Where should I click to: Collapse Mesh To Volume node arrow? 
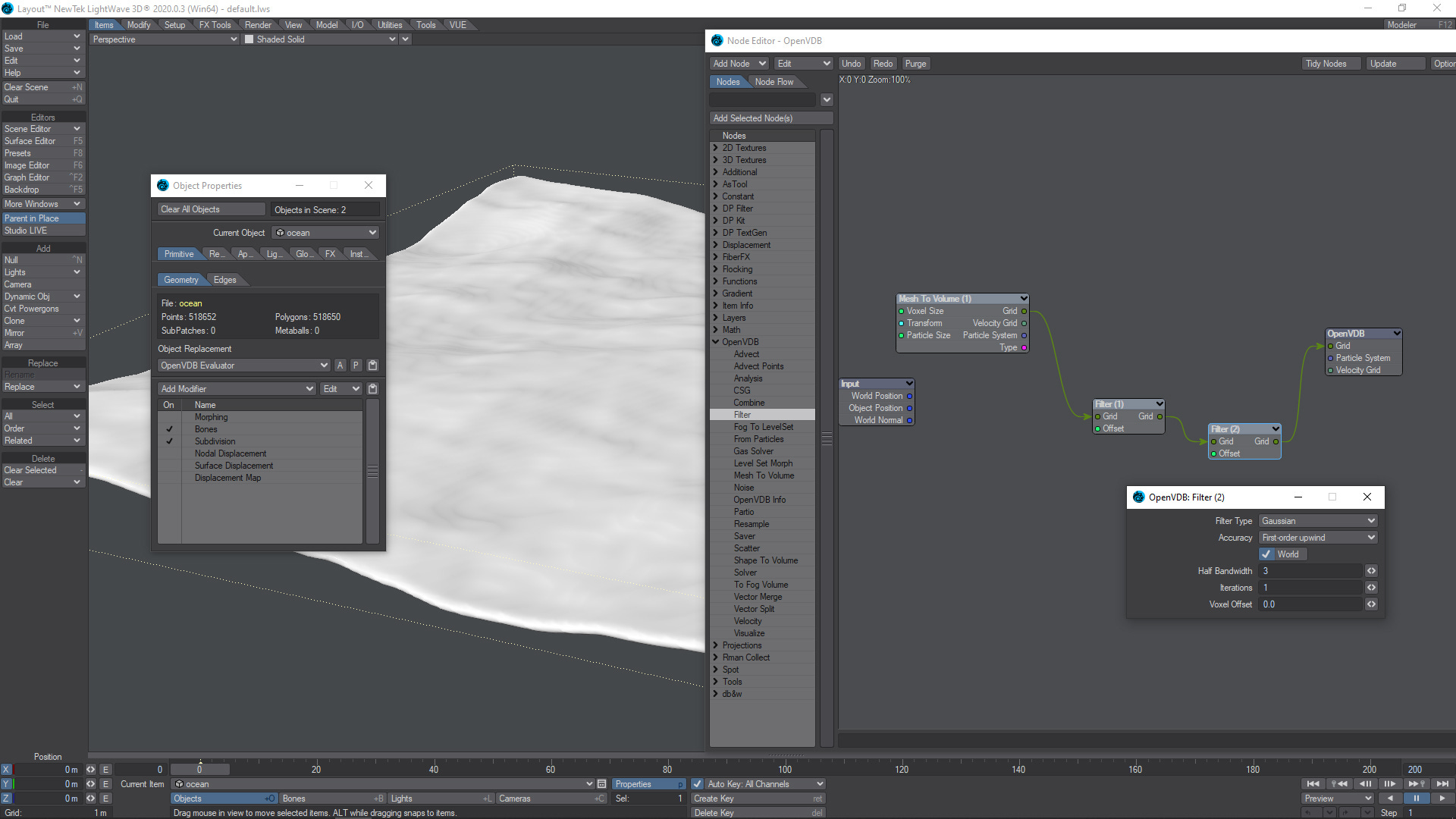[x=1023, y=299]
